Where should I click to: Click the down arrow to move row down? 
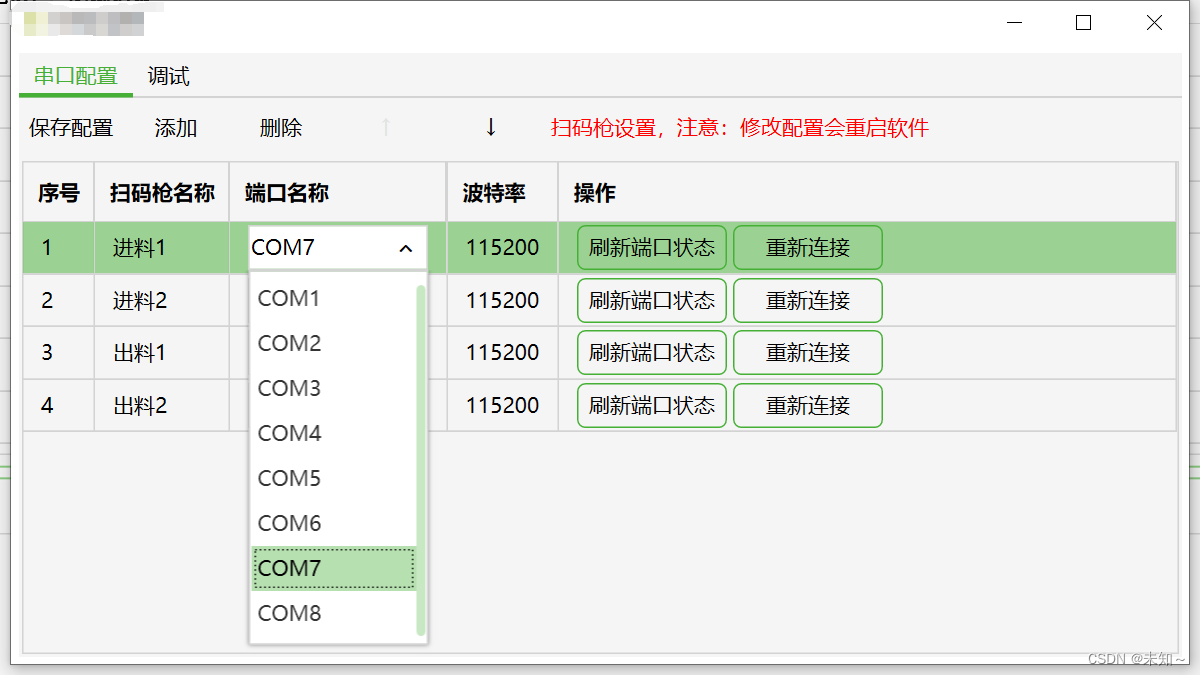(x=490, y=128)
